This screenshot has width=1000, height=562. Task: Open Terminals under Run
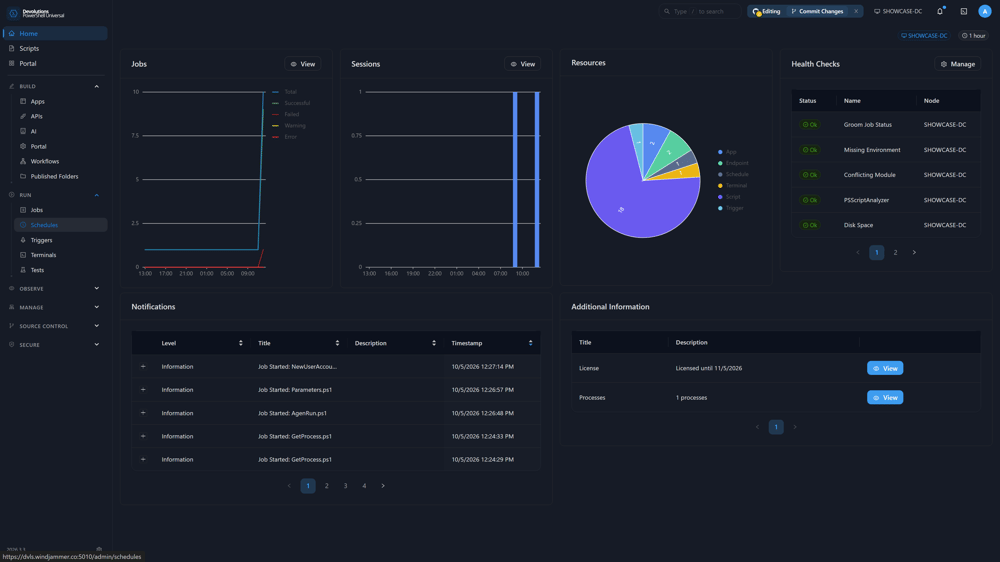[61, 255]
